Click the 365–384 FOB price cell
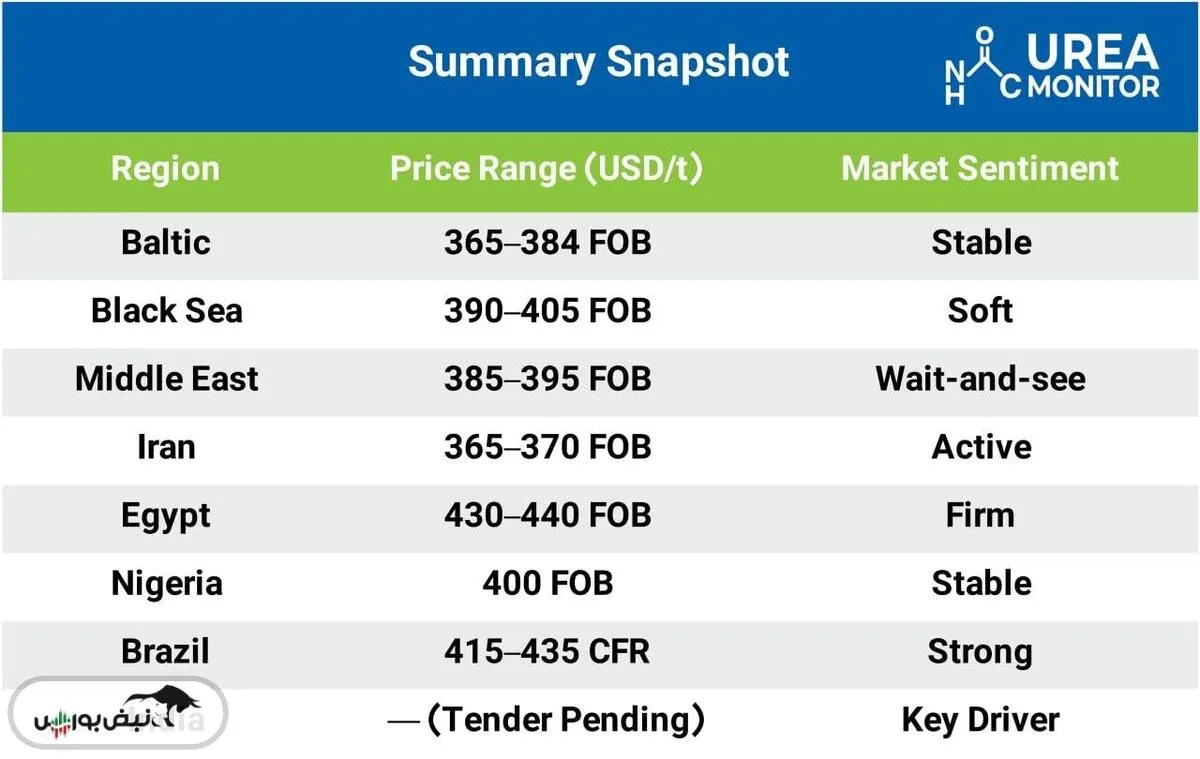The width and height of the screenshot is (1200, 759). 547,242
